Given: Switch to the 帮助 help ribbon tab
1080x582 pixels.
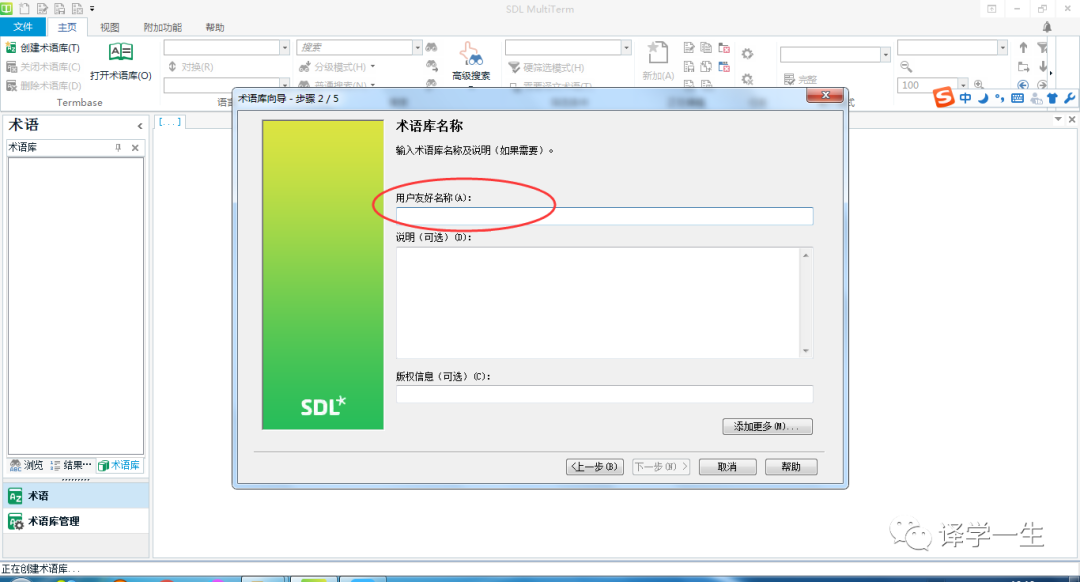Looking at the screenshot, I should [x=215, y=28].
